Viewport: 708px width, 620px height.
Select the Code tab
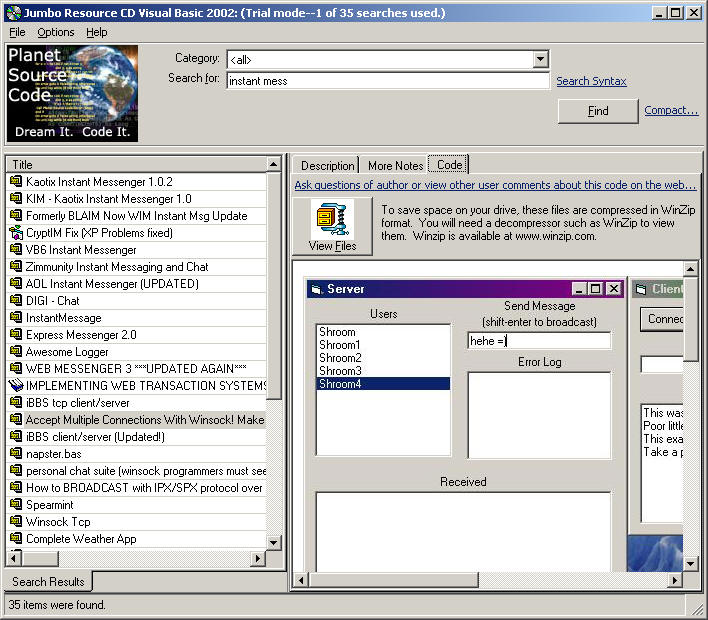449,165
